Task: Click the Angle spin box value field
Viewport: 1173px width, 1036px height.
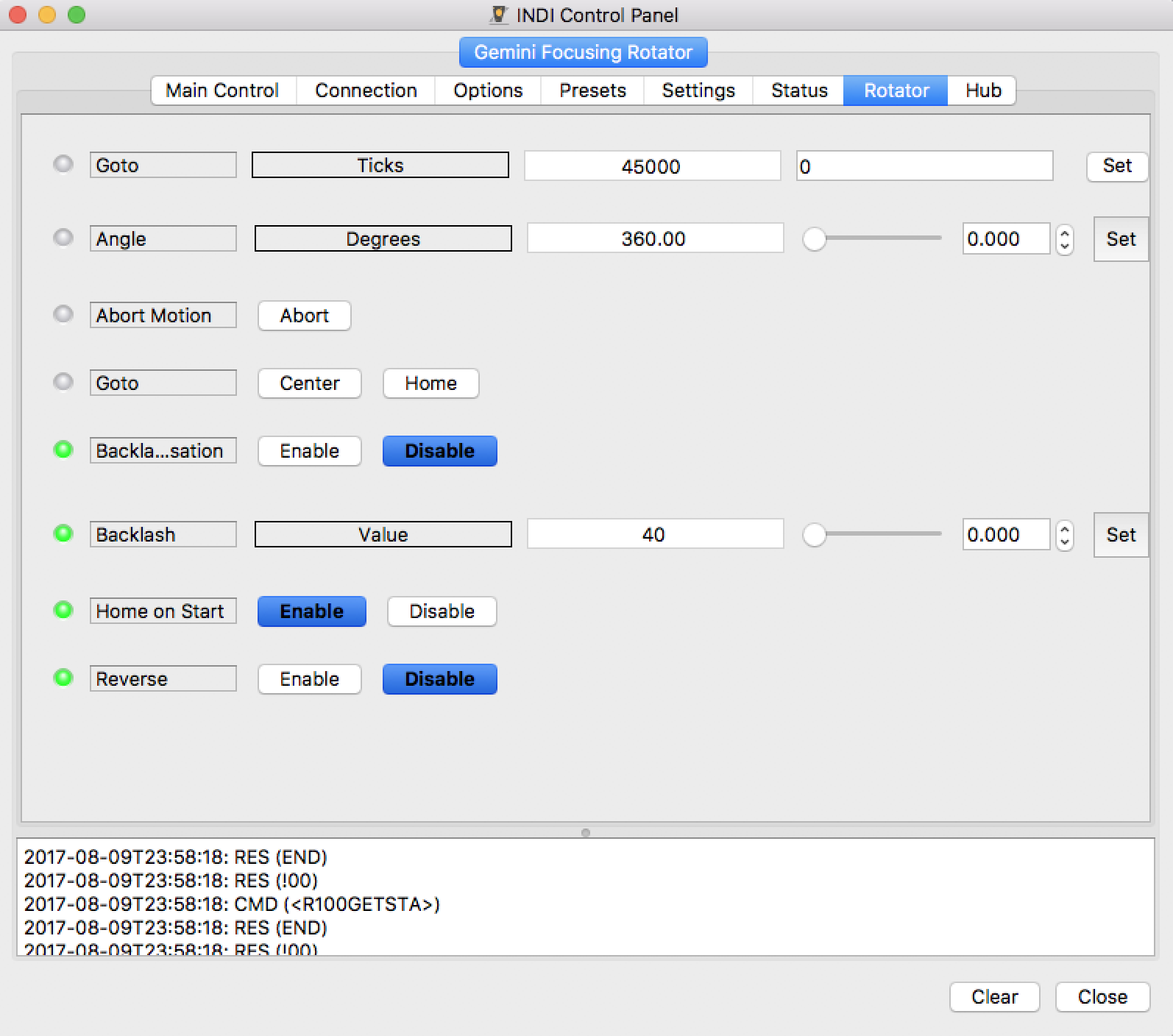Action: pyautogui.click(x=1006, y=239)
